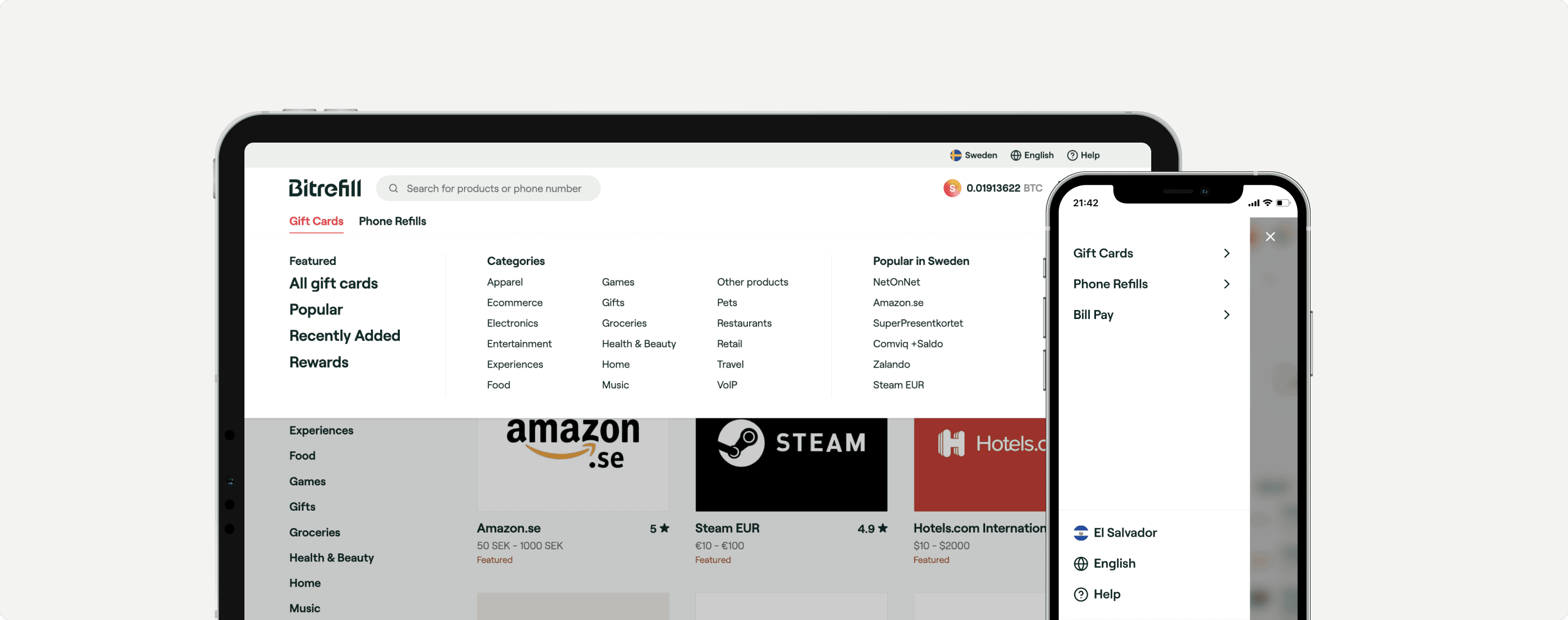Choose Health & Beauty in Categories menu
1568x620 pixels.
639,344
